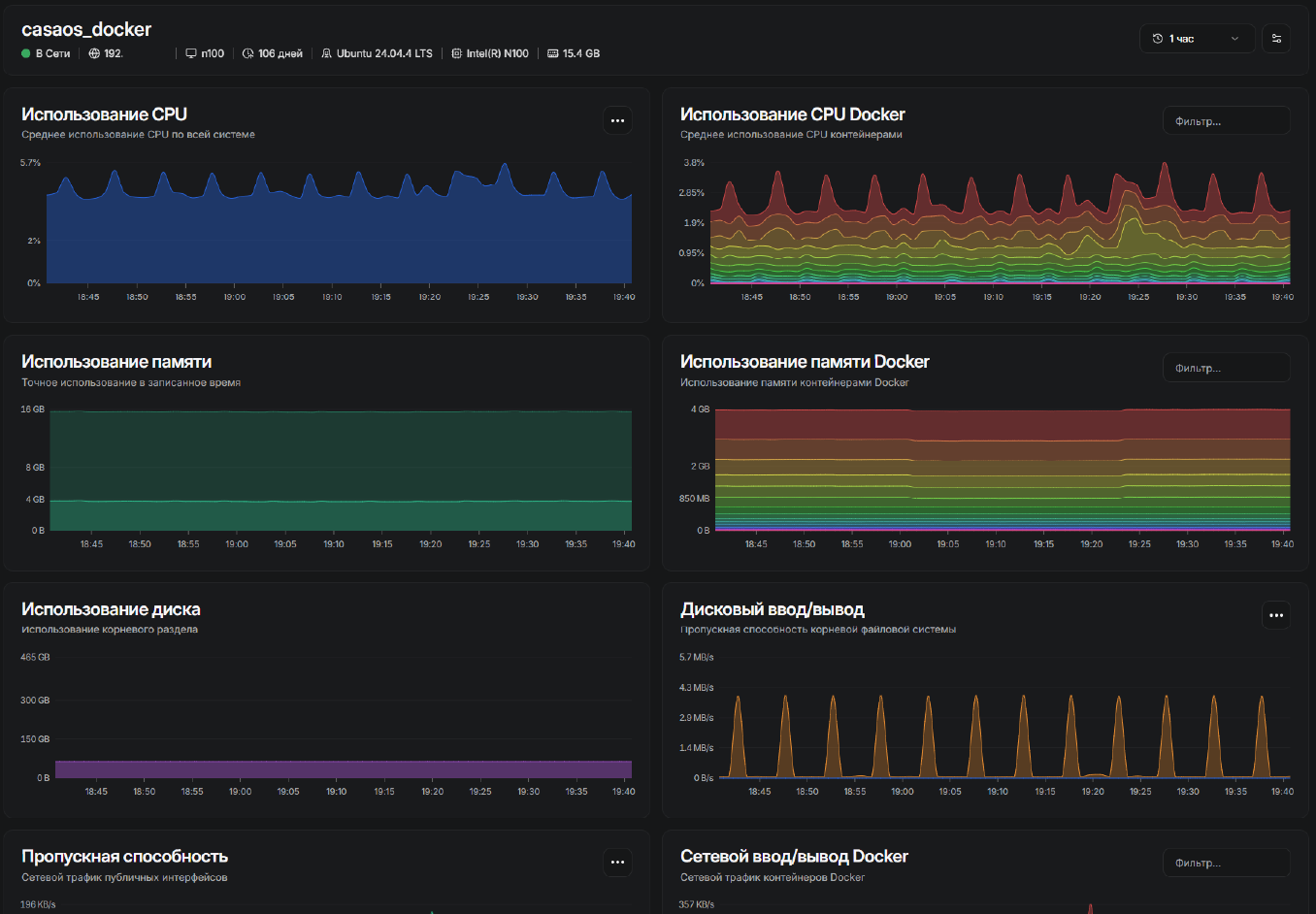Click the green memory usage chart area
Viewport: 1316px width, 914px height.
tap(340, 456)
